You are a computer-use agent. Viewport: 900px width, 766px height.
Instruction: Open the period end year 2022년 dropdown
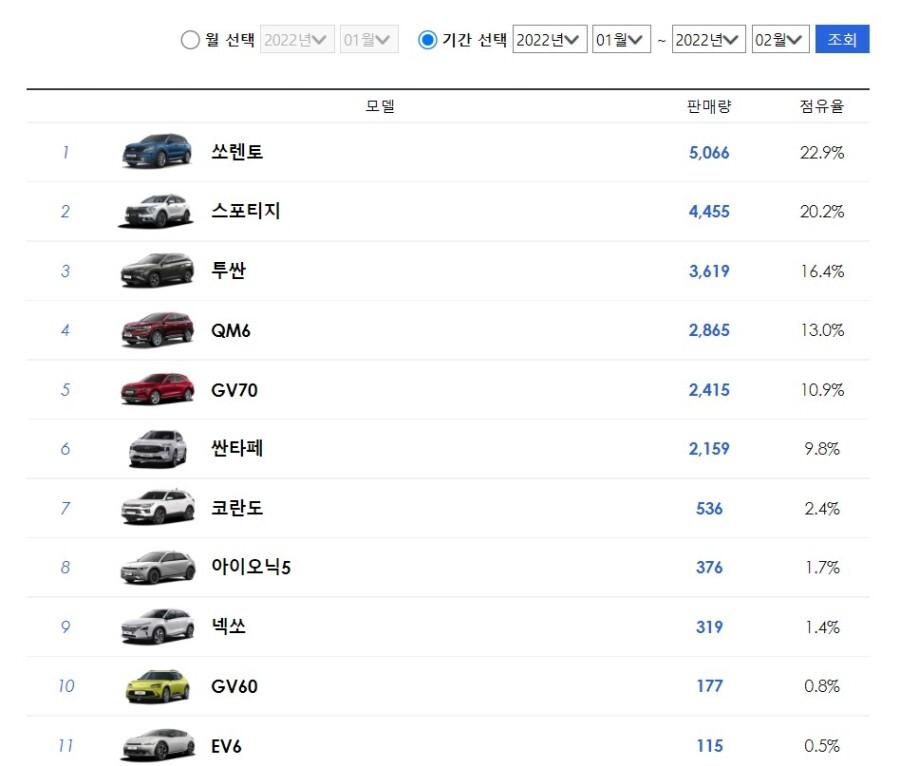coord(708,39)
